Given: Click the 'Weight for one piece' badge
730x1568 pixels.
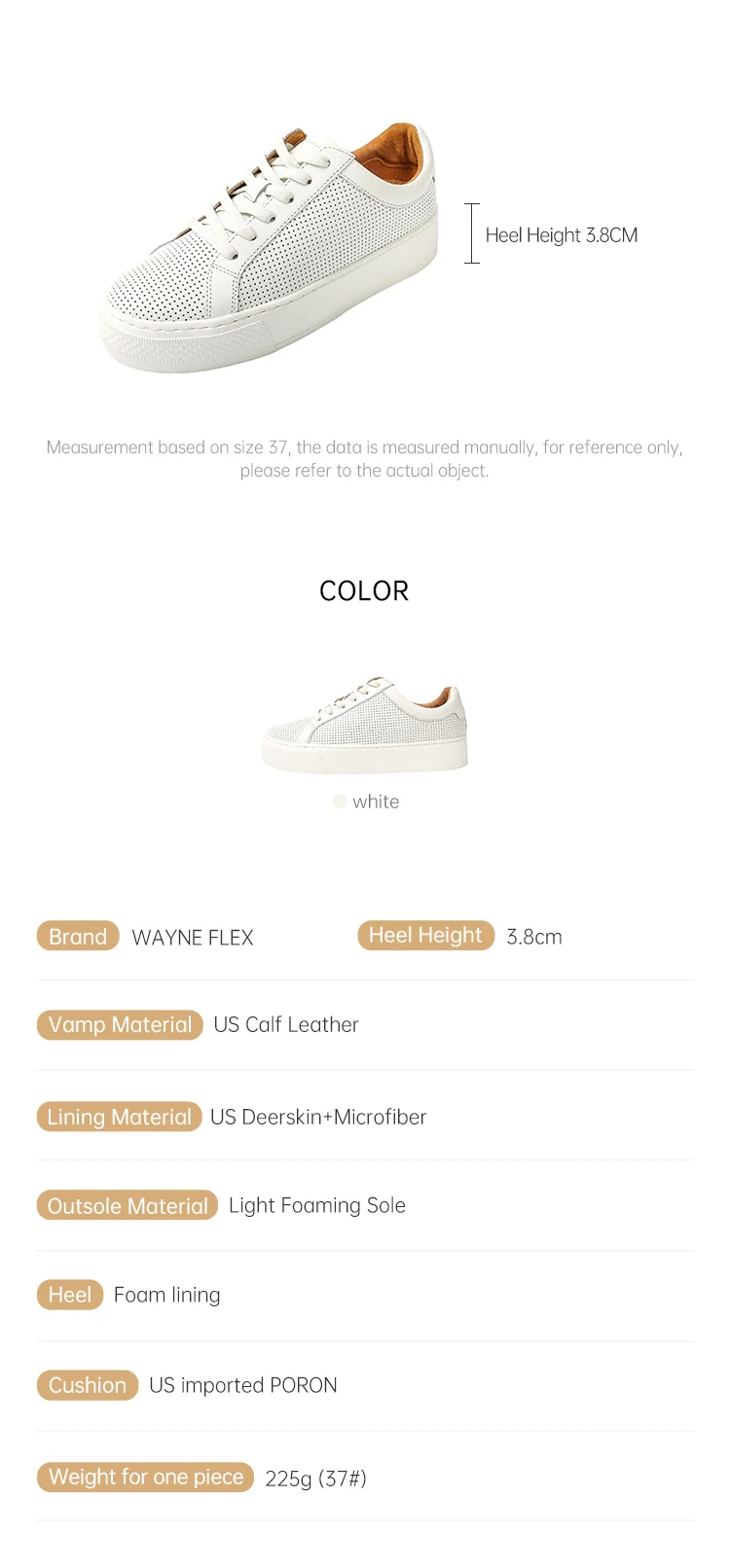Looking at the screenshot, I should pyautogui.click(x=146, y=1478).
